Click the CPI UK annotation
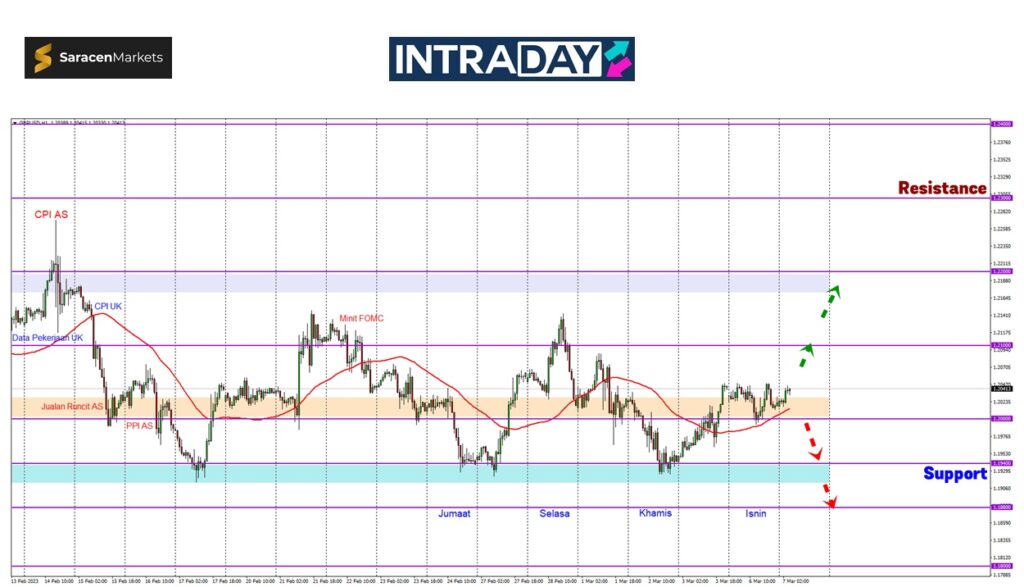Image resolution: width=1024 pixels, height=587 pixels. (108, 306)
